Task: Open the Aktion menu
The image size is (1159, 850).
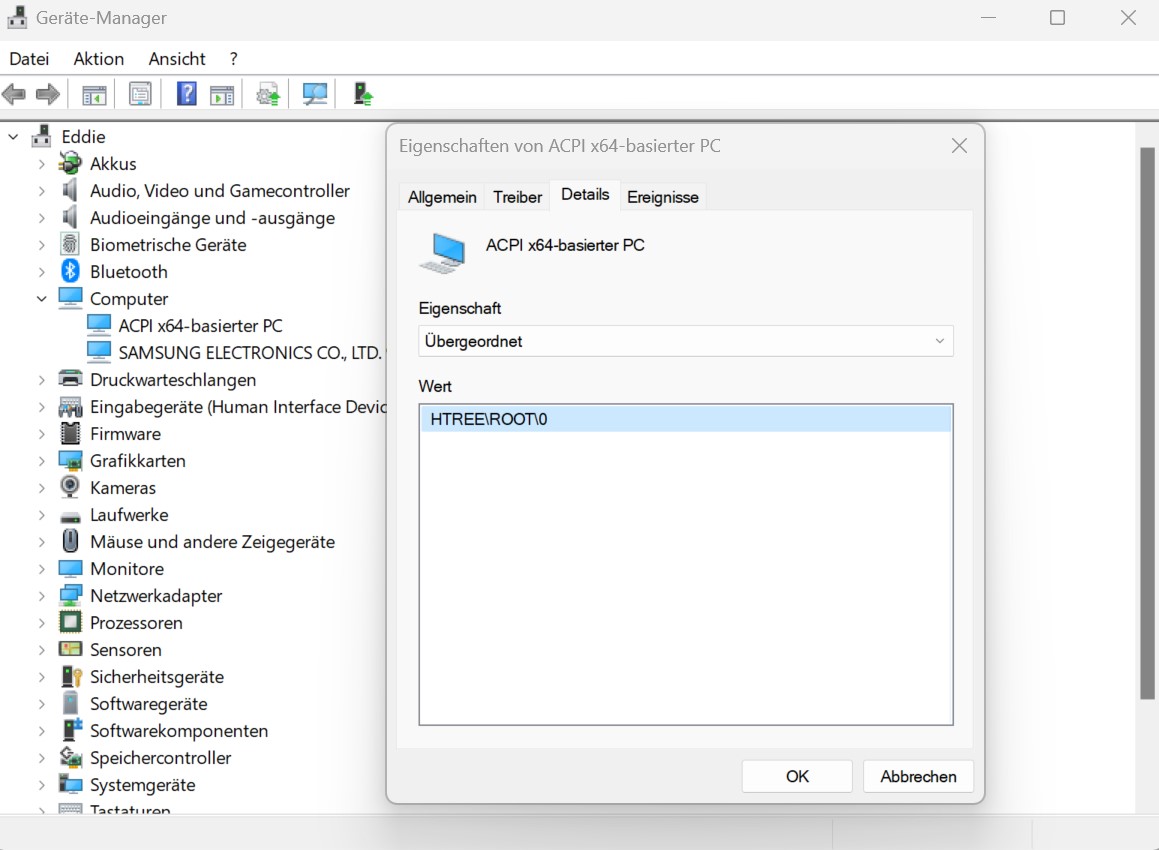Action: [97, 58]
